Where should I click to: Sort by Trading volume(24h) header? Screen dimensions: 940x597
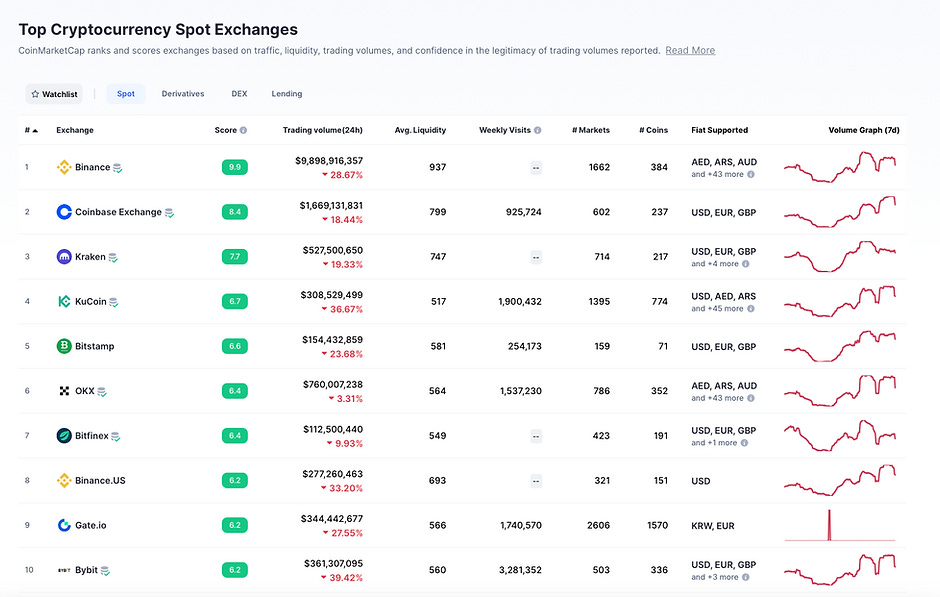(x=323, y=130)
